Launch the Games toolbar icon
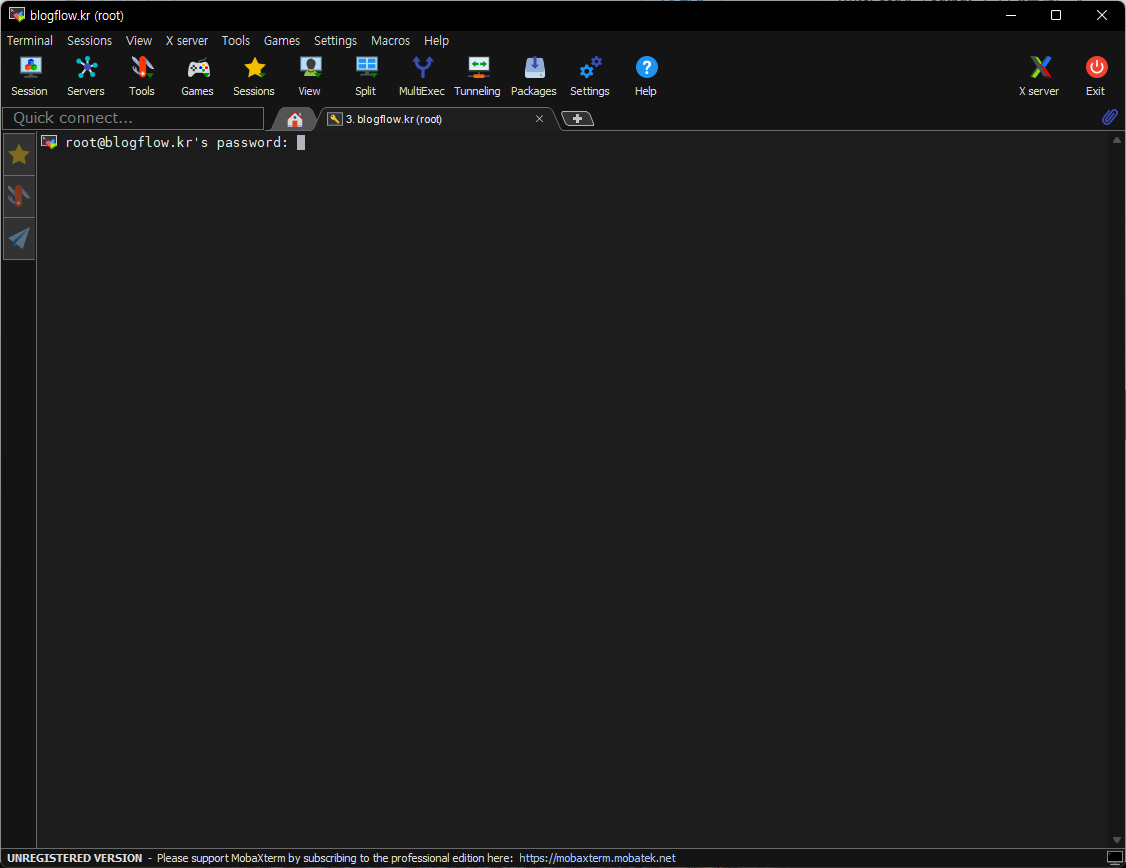The height and width of the screenshot is (868, 1126). click(x=197, y=76)
